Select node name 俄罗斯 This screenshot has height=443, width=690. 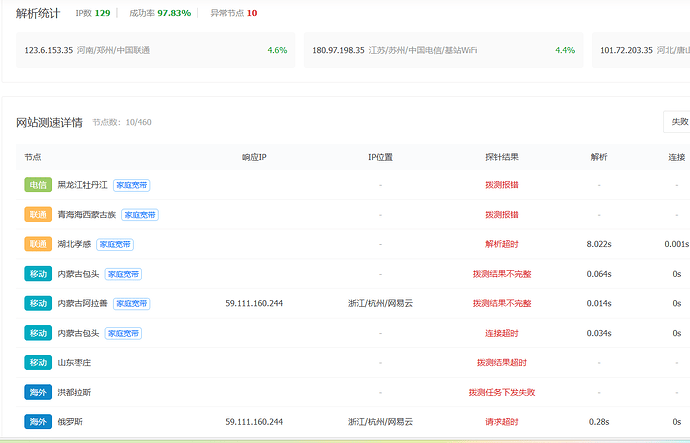[70, 422]
